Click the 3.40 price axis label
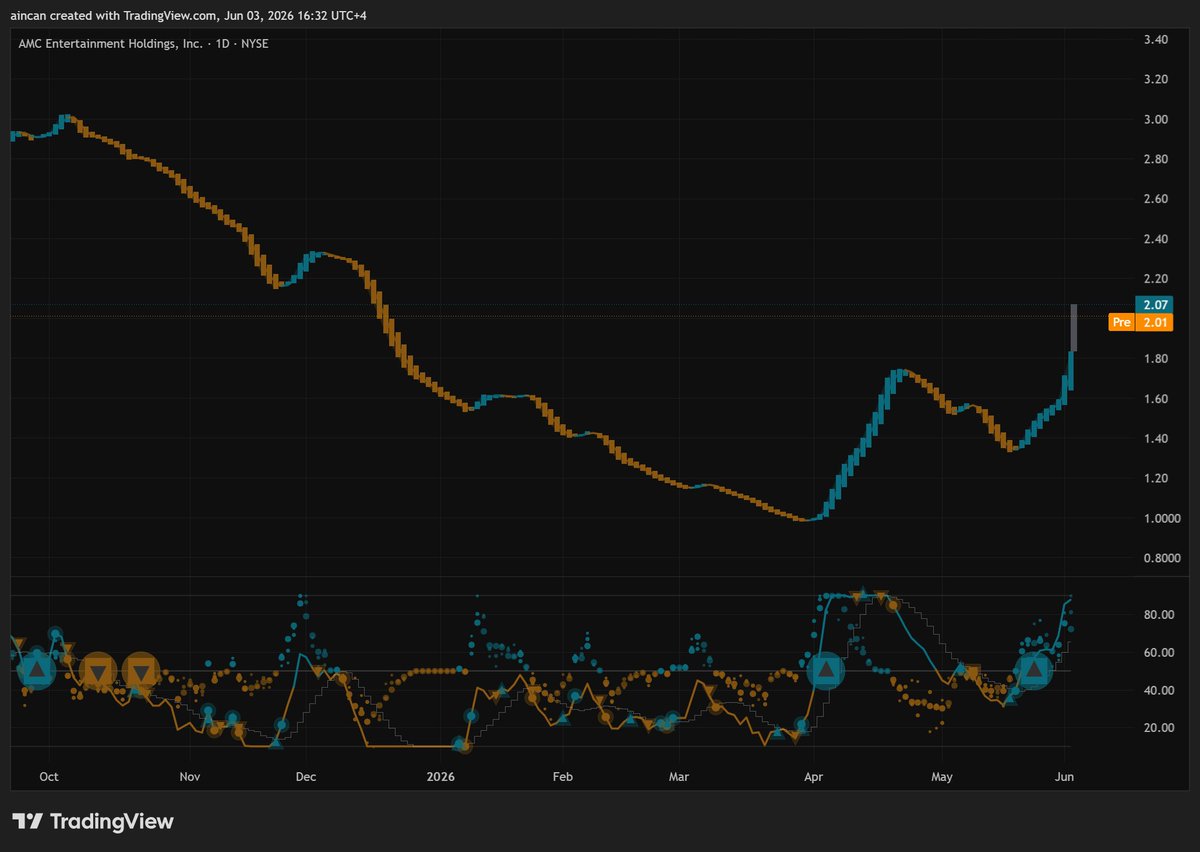This screenshot has height=852, width=1200. (x=1157, y=40)
